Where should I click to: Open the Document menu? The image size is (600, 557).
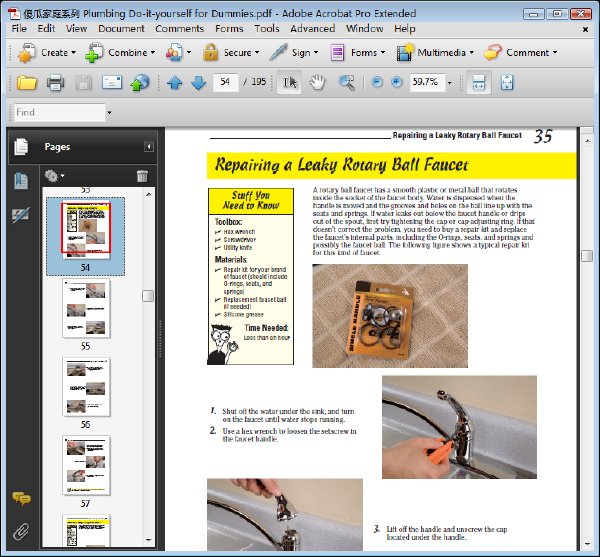point(121,29)
